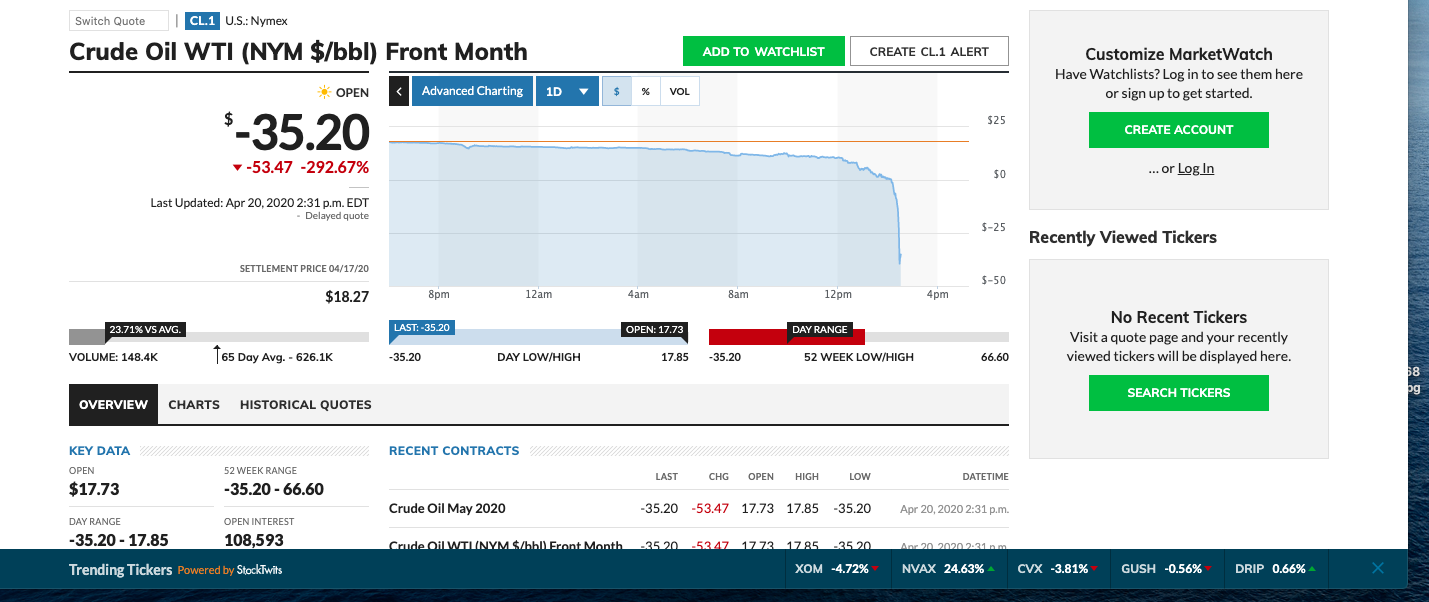Click the VOLUME: 148.4K text
The width and height of the screenshot is (1429, 602).
(113, 356)
